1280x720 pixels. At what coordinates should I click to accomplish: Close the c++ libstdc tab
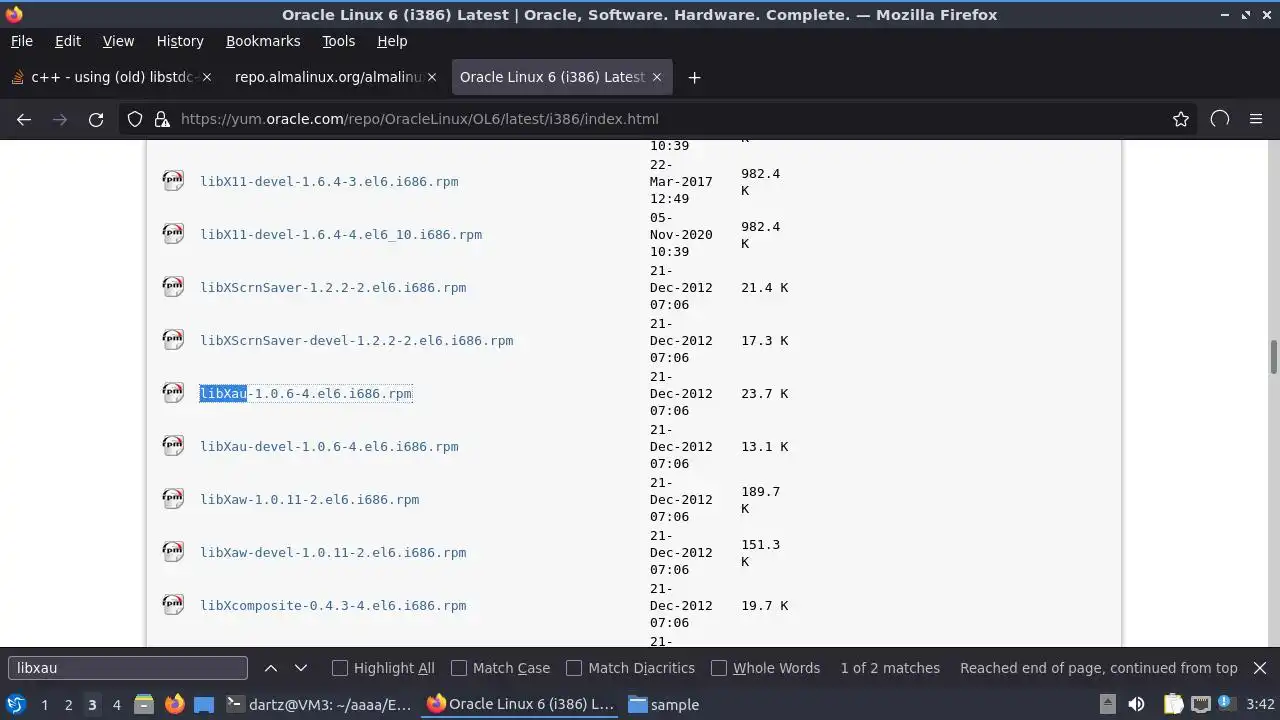(x=207, y=77)
